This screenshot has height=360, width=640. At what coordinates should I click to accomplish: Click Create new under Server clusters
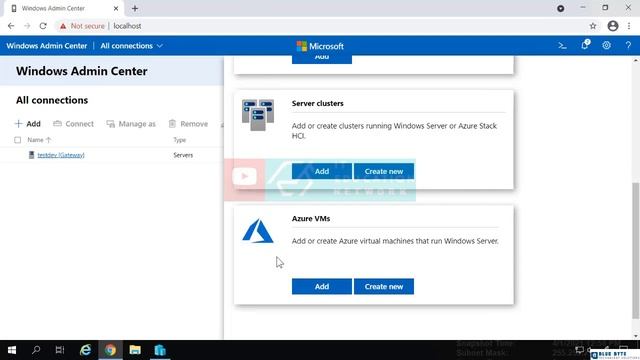point(384,171)
